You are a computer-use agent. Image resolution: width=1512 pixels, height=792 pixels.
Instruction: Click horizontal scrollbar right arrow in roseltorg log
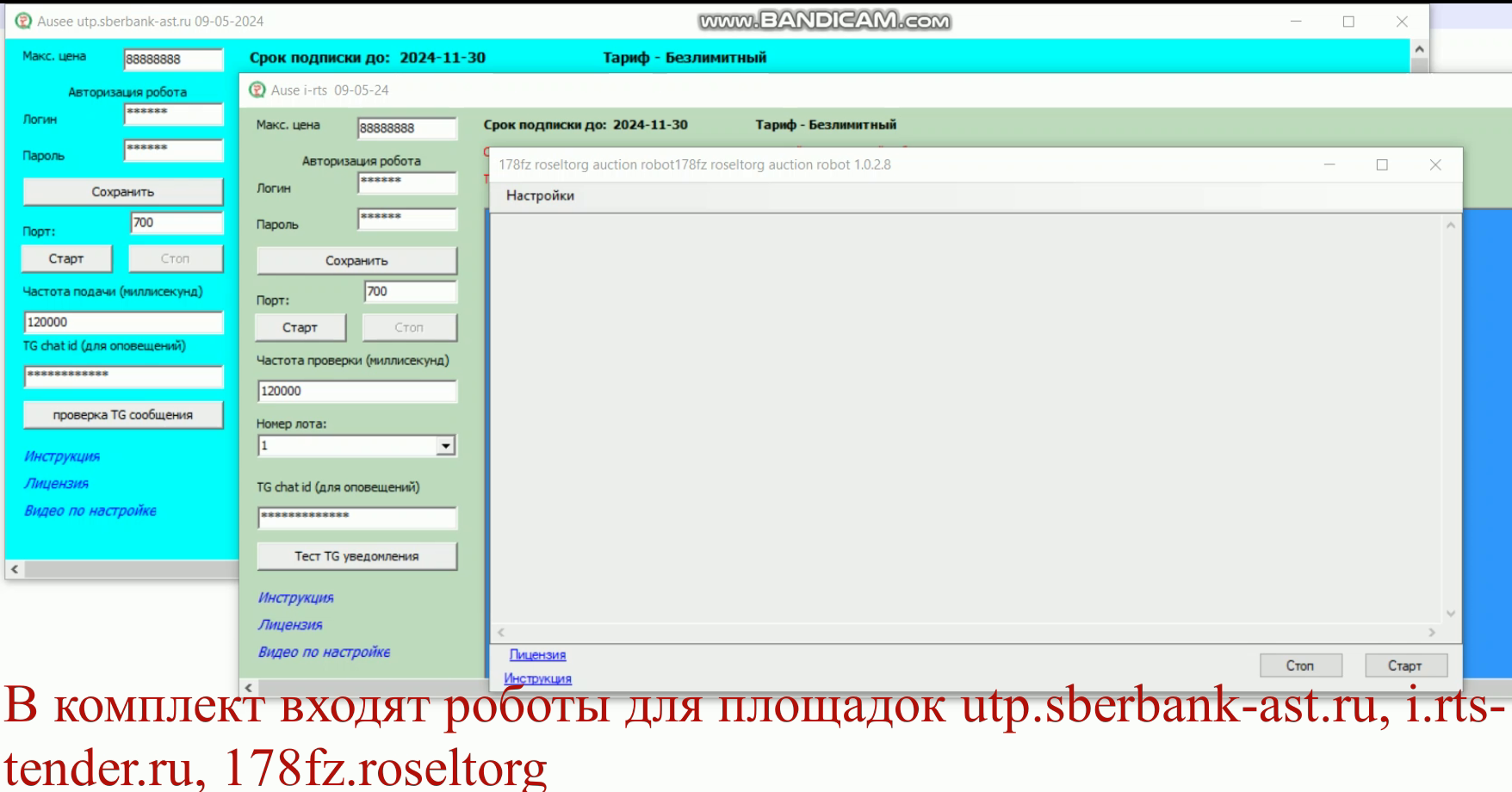1433,632
